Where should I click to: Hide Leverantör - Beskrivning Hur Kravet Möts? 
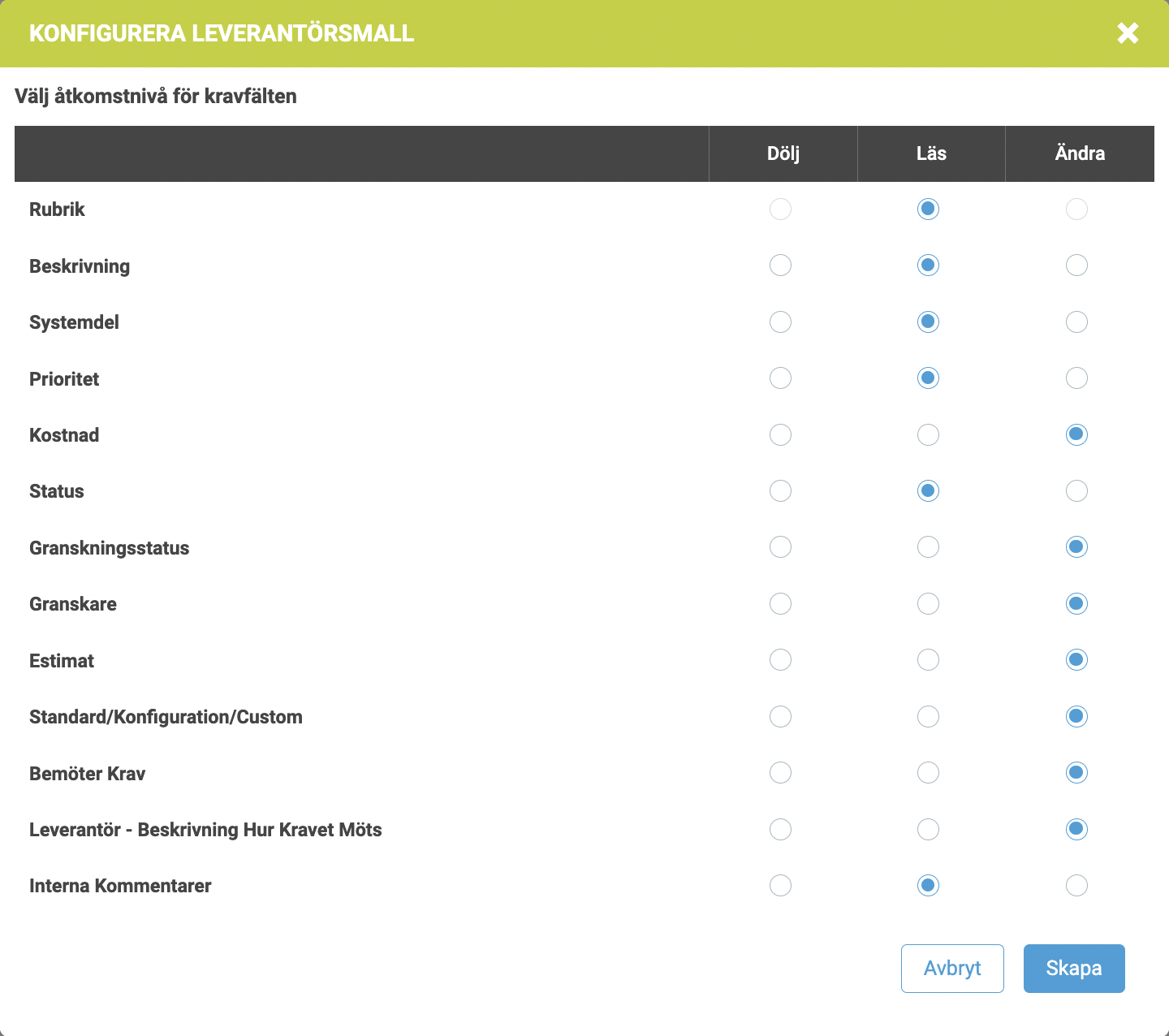pyautogui.click(x=780, y=830)
